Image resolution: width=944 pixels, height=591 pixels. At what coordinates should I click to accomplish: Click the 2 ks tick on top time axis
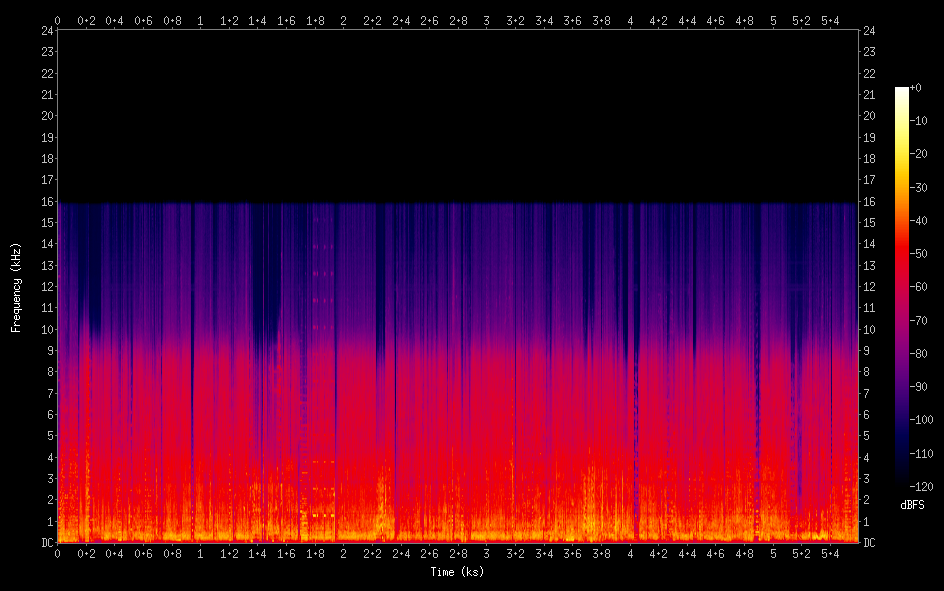click(x=344, y=20)
